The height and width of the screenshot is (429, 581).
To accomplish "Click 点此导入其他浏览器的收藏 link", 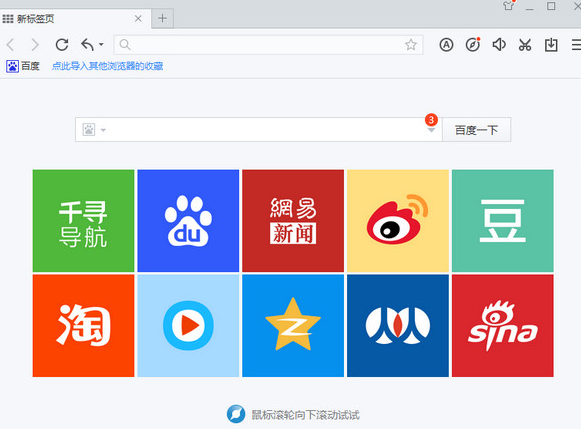I will coord(107,66).
